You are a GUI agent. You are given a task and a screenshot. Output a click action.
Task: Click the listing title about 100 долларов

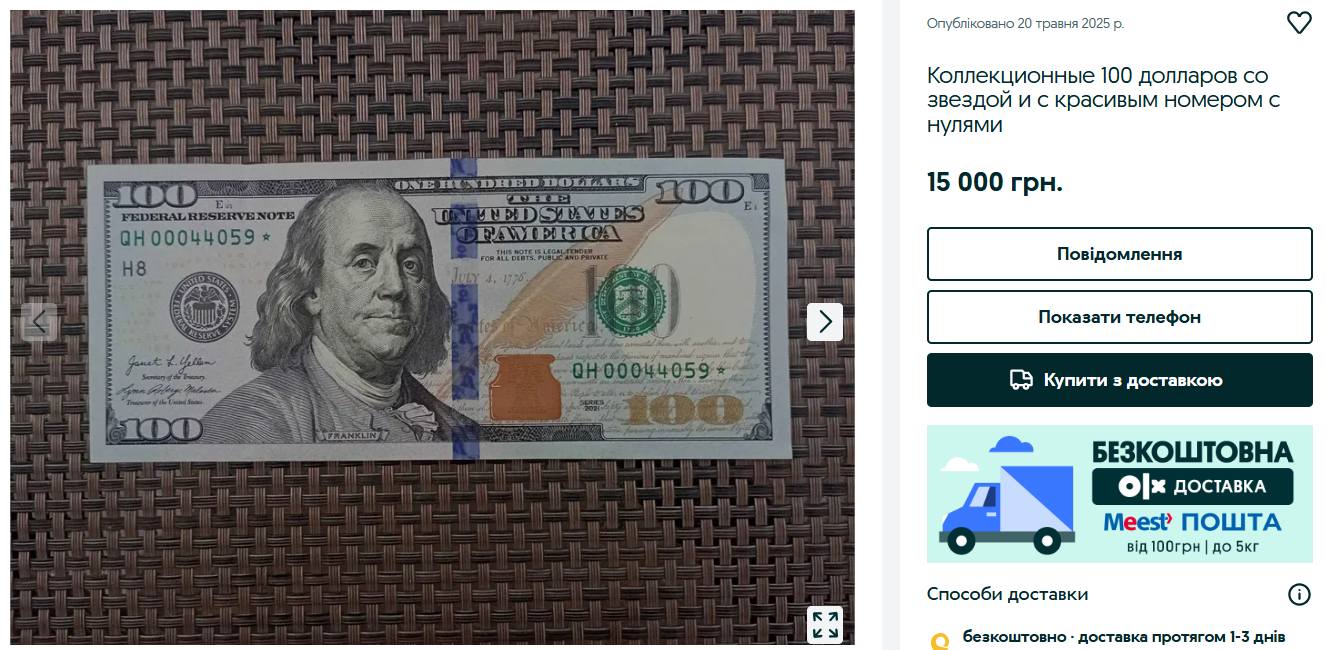[1104, 100]
